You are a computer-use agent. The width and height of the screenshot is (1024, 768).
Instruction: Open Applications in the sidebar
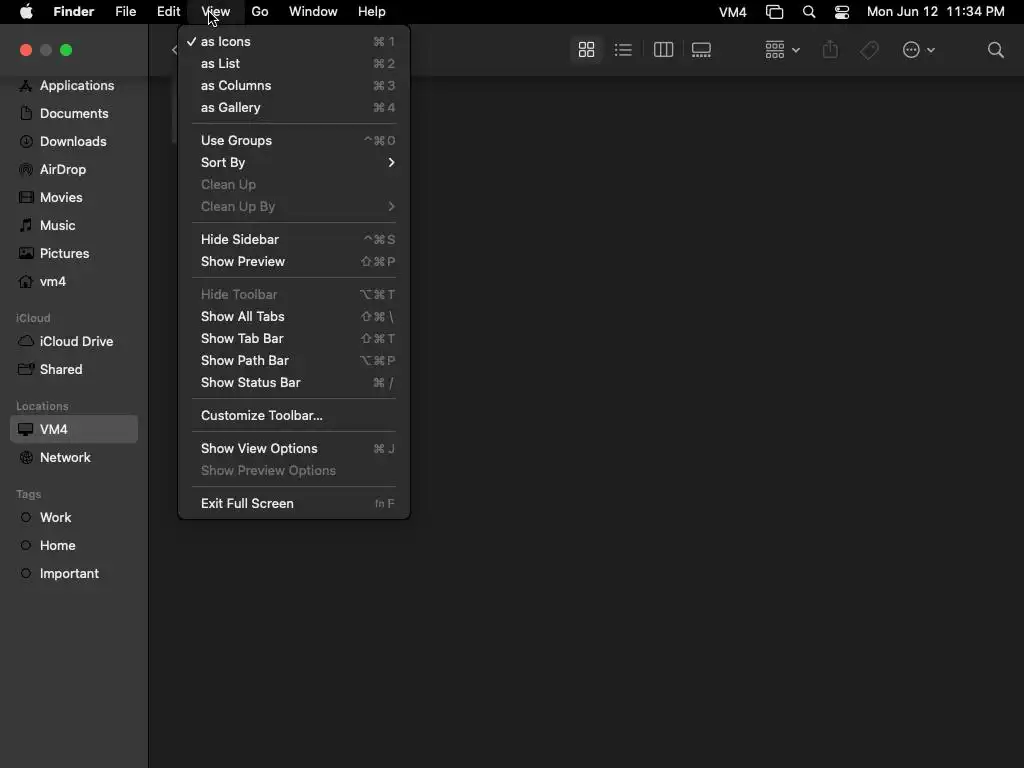click(74, 86)
